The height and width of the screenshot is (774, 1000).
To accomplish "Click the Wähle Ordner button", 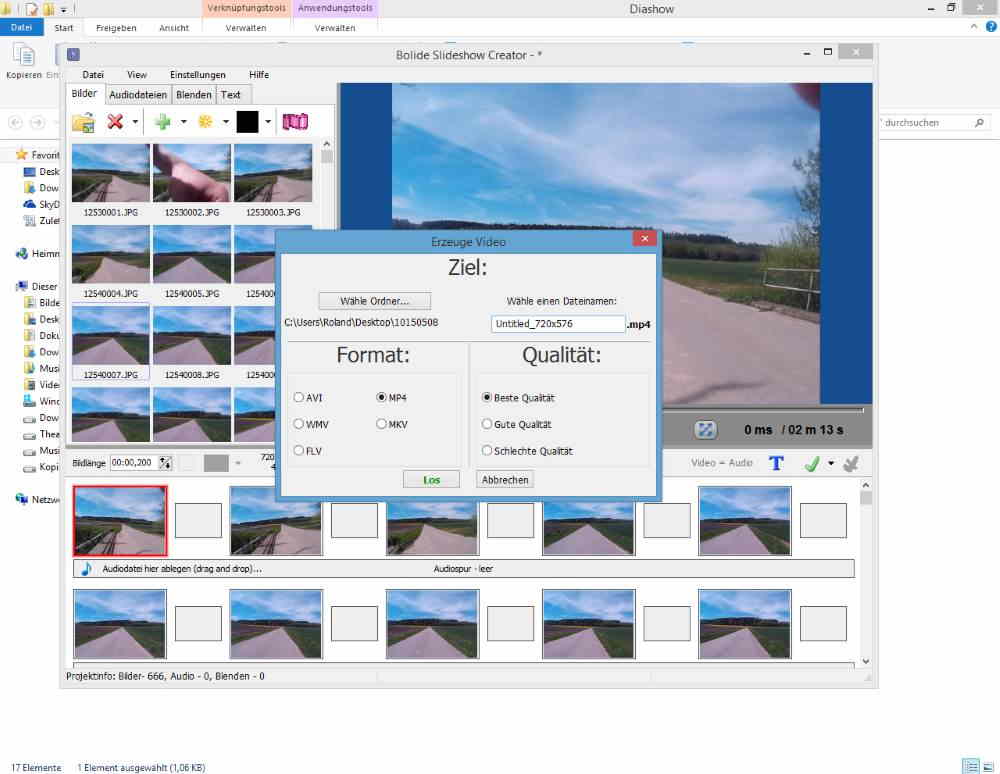I will pos(374,300).
